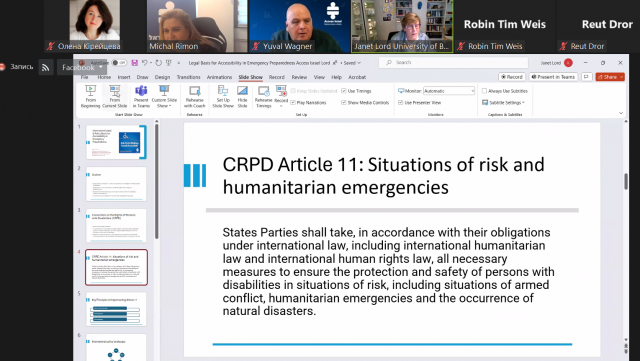Collapse the ribbon with the chevron

621,113
